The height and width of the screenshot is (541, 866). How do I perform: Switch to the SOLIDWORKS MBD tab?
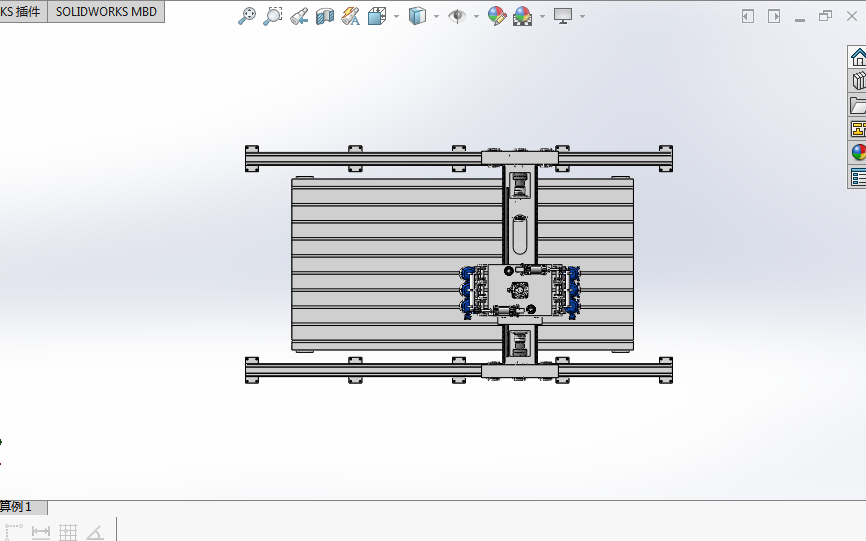[x=106, y=12]
